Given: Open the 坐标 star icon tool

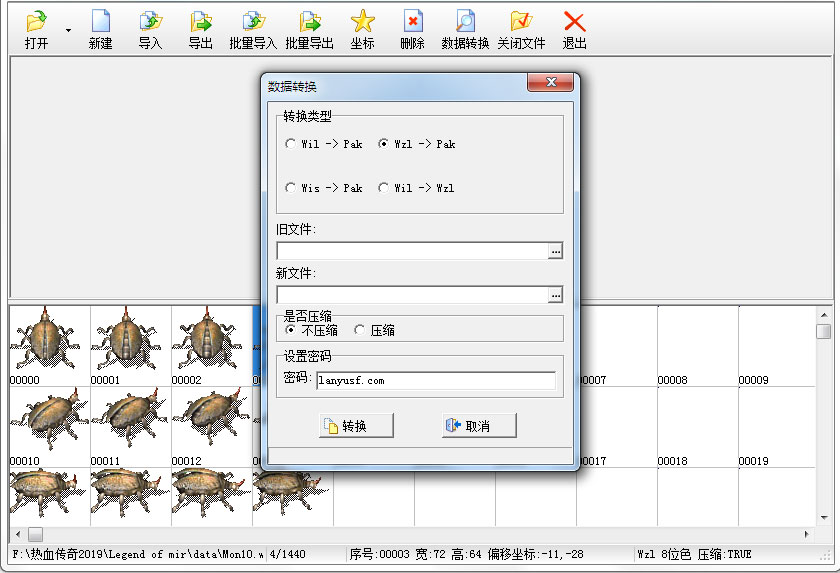Looking at the screenshot, I should (x=363, y=21).
